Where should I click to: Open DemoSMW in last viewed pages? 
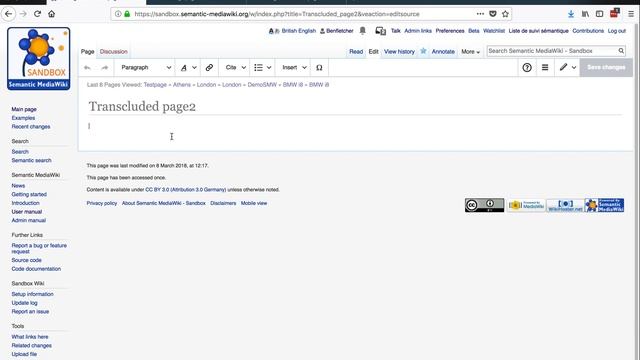coord(262,84)
